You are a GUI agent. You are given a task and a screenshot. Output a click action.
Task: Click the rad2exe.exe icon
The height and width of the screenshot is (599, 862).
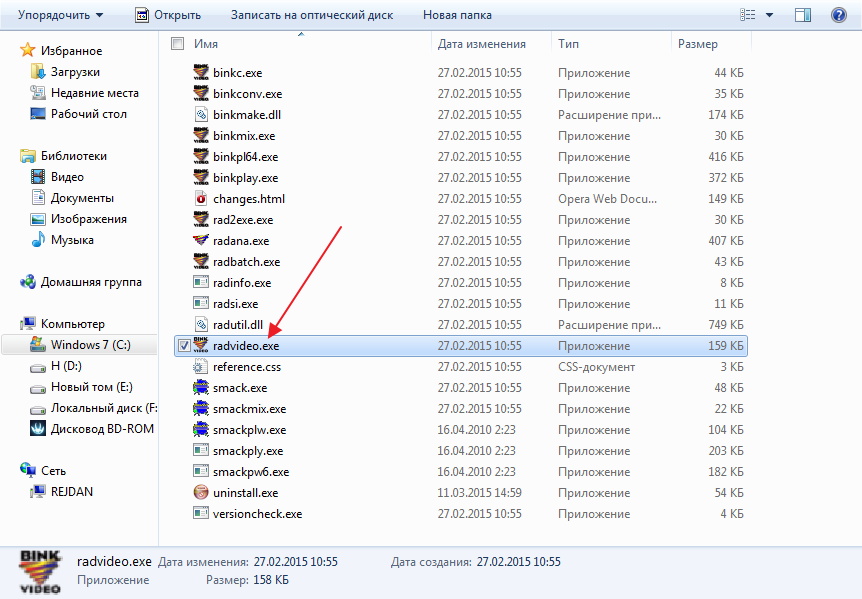click(x=201, y=219)
